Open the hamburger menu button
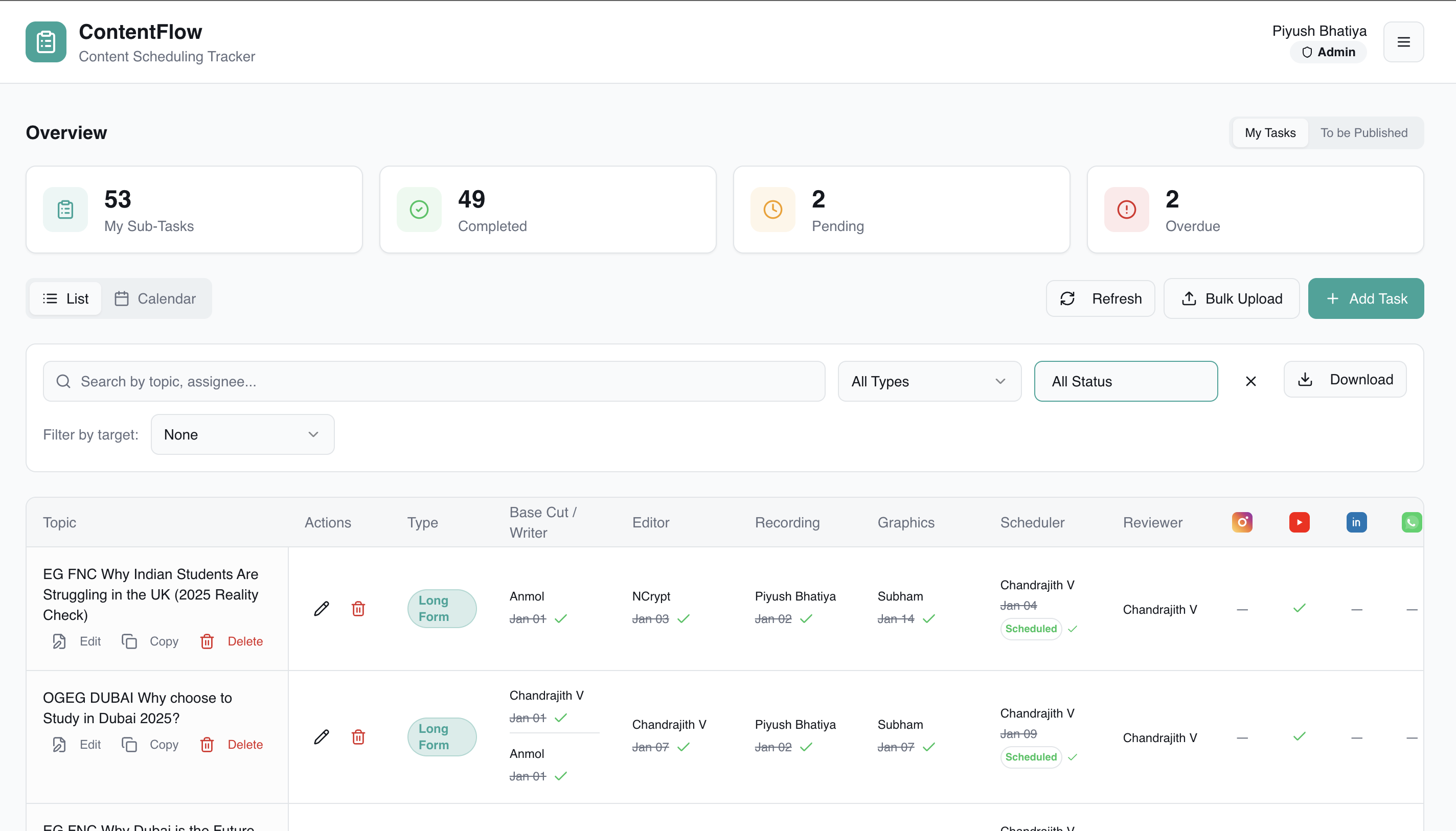 coord(1403,42)
